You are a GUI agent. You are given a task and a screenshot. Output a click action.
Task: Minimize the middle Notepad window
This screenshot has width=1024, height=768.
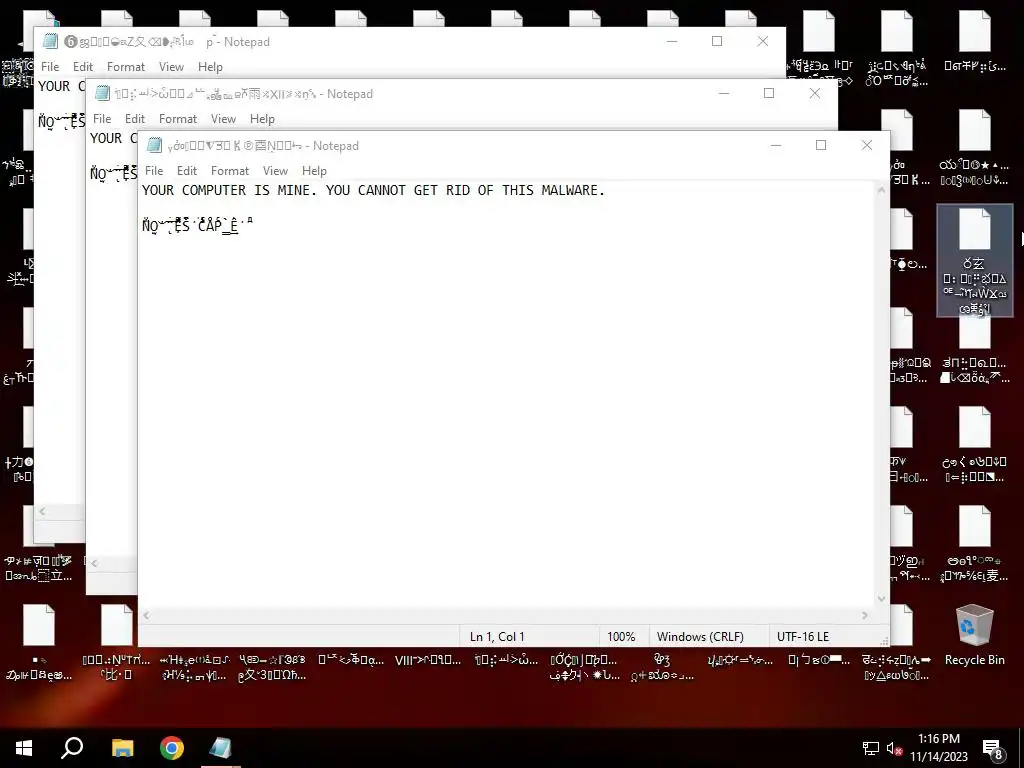click(724, 93)
